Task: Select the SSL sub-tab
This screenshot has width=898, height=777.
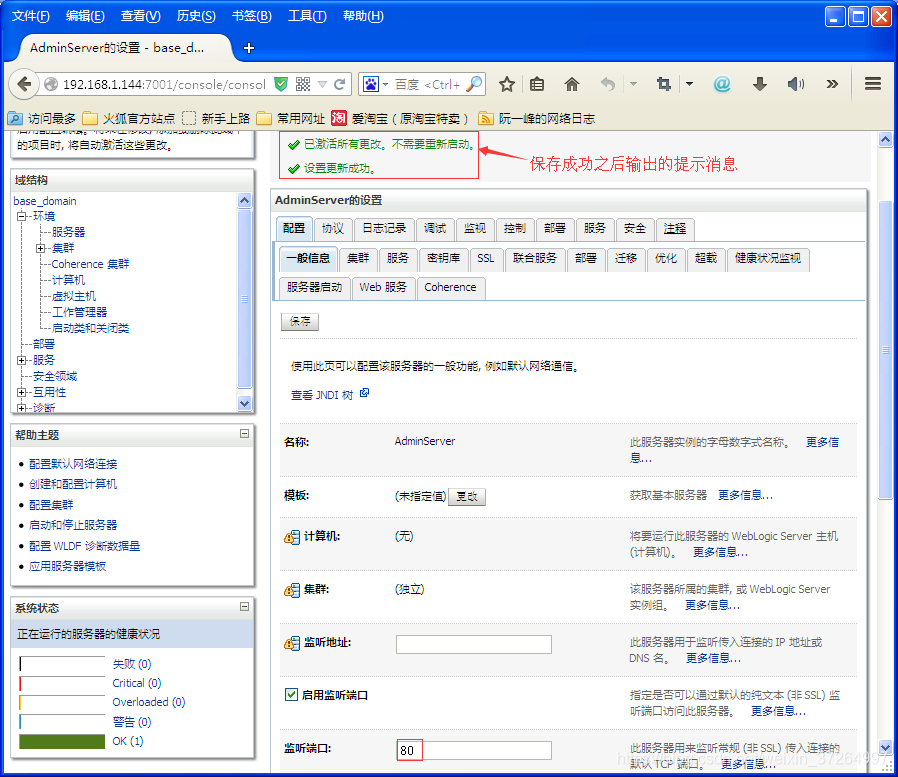Action: [486, 258]
